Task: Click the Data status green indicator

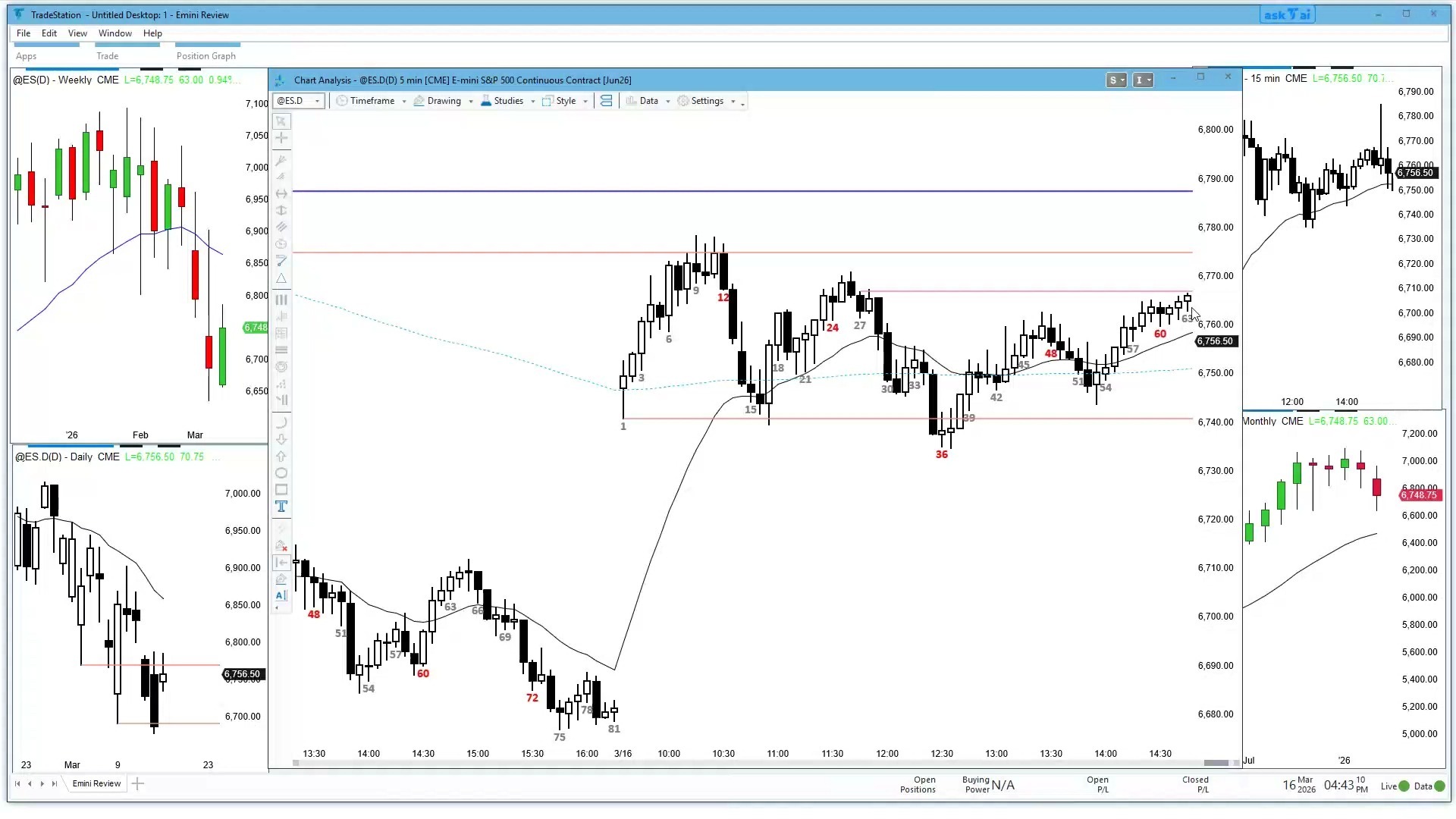Action: pos(1439,786)
